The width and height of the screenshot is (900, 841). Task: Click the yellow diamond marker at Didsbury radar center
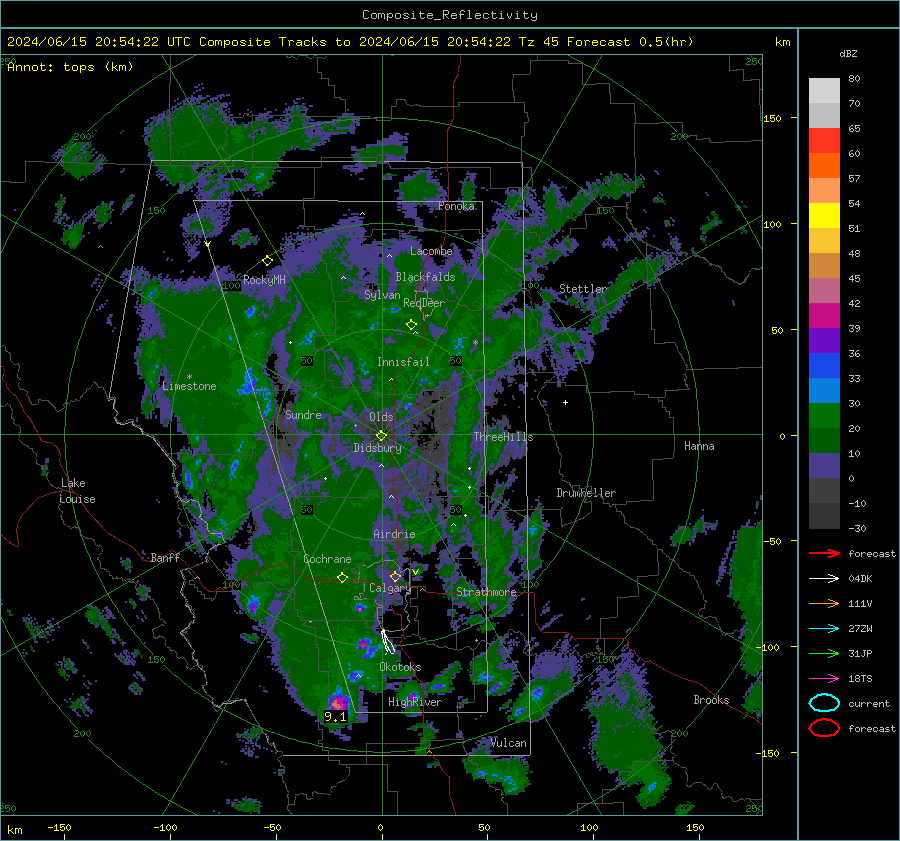381,436
